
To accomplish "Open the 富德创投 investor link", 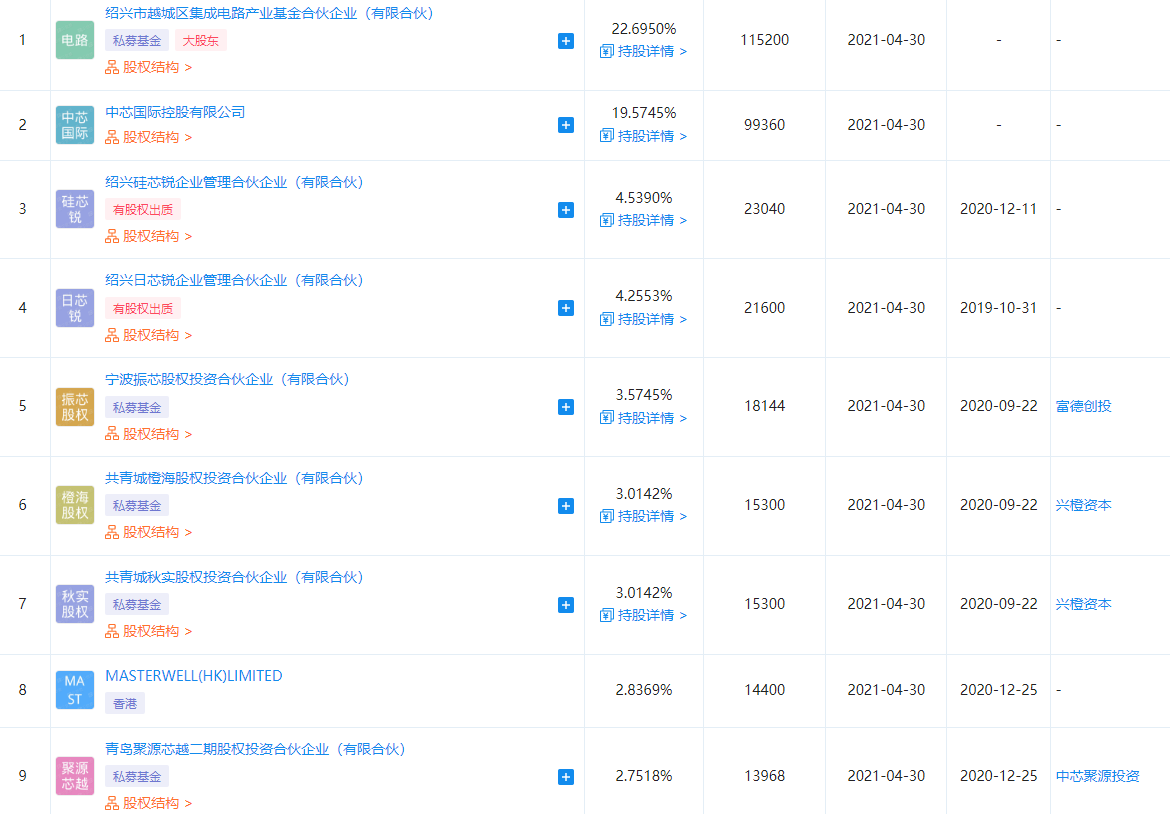I will [x=1083, y=407].
